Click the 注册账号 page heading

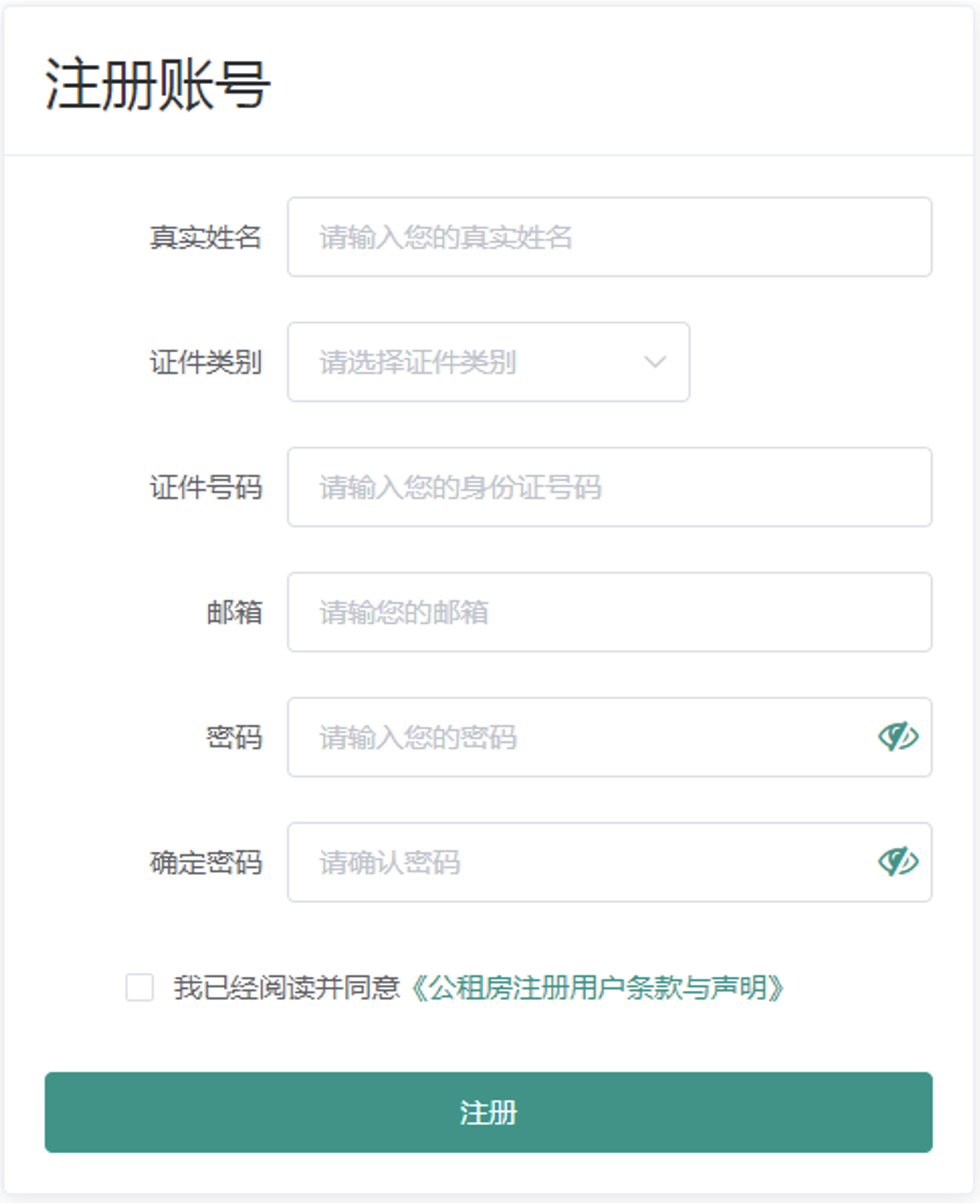158,84
